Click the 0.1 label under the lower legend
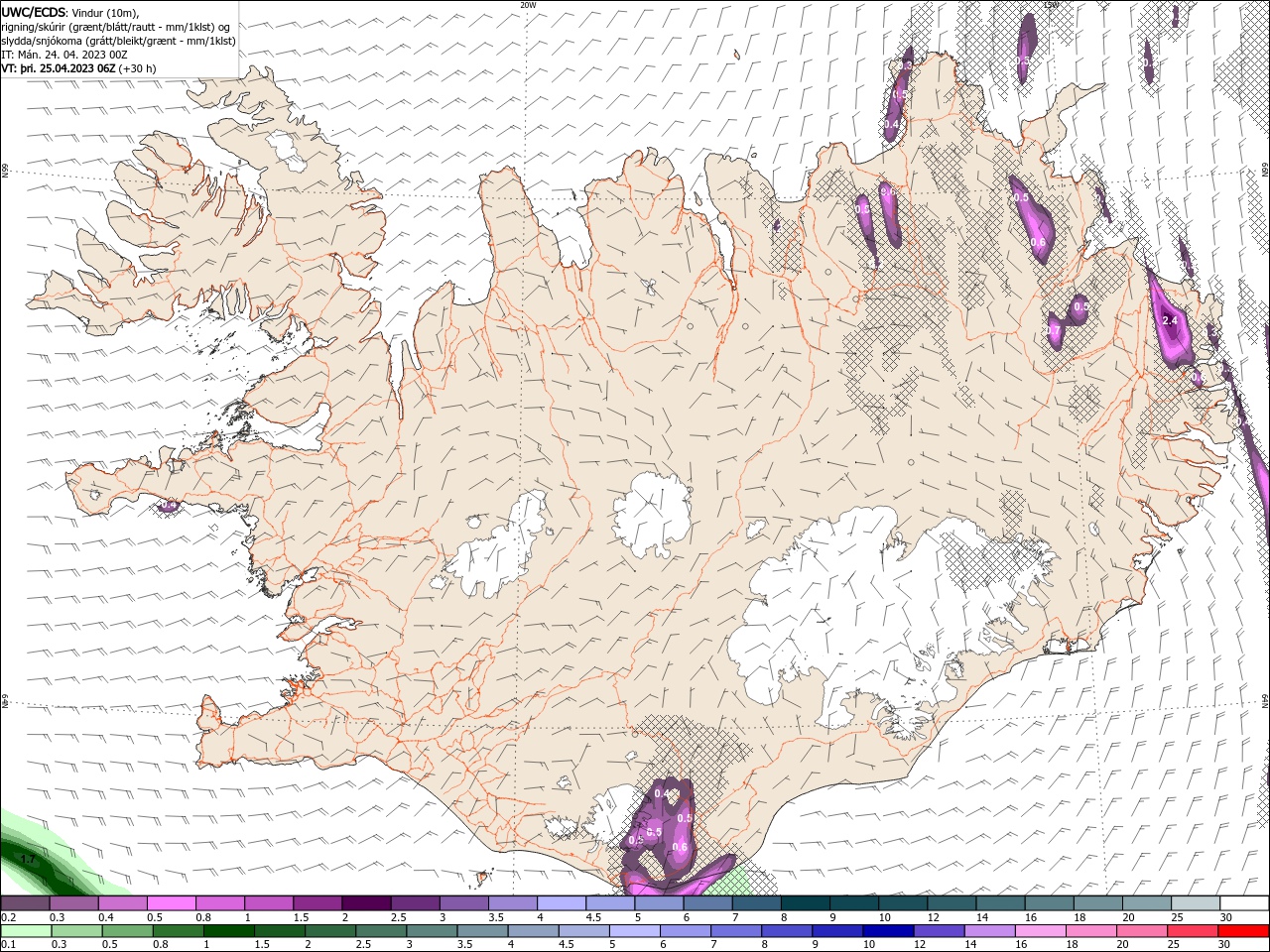The height and width of the screenshot is (952, 1270). pyautogui.click(x=8, y=945)
